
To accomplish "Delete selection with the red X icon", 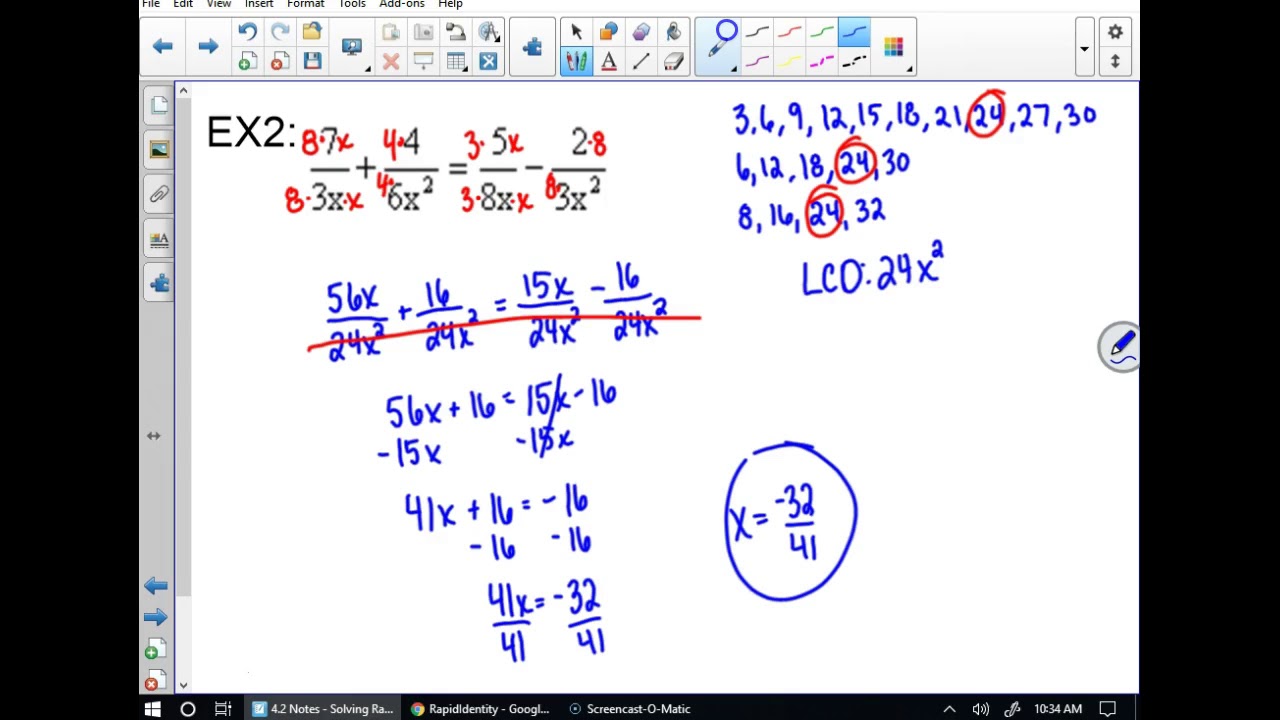I will tap(391, 62).
